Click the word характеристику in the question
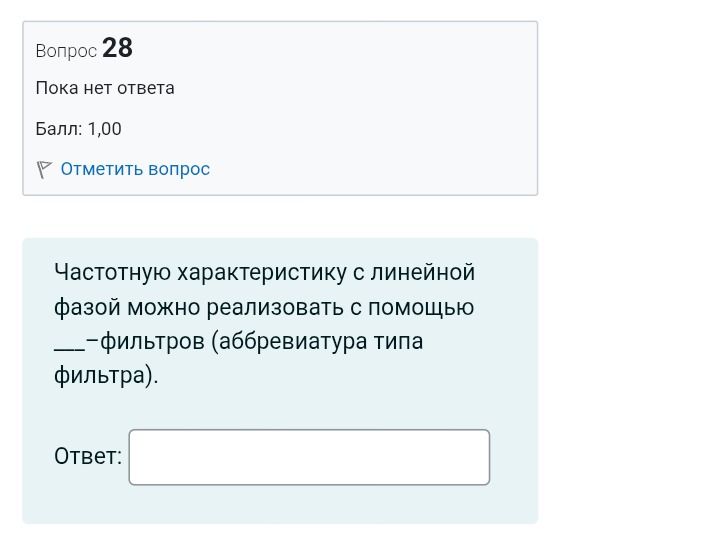The height and width of the screenshot is (545, 706). click(x=262, y=272)
